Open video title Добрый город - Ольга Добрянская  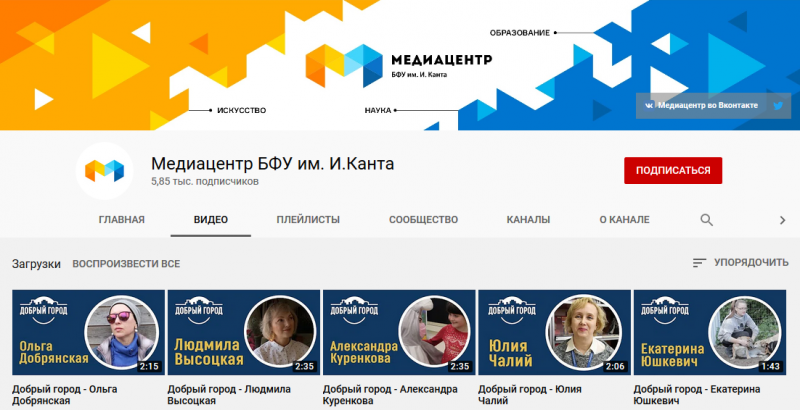[65, 395]
